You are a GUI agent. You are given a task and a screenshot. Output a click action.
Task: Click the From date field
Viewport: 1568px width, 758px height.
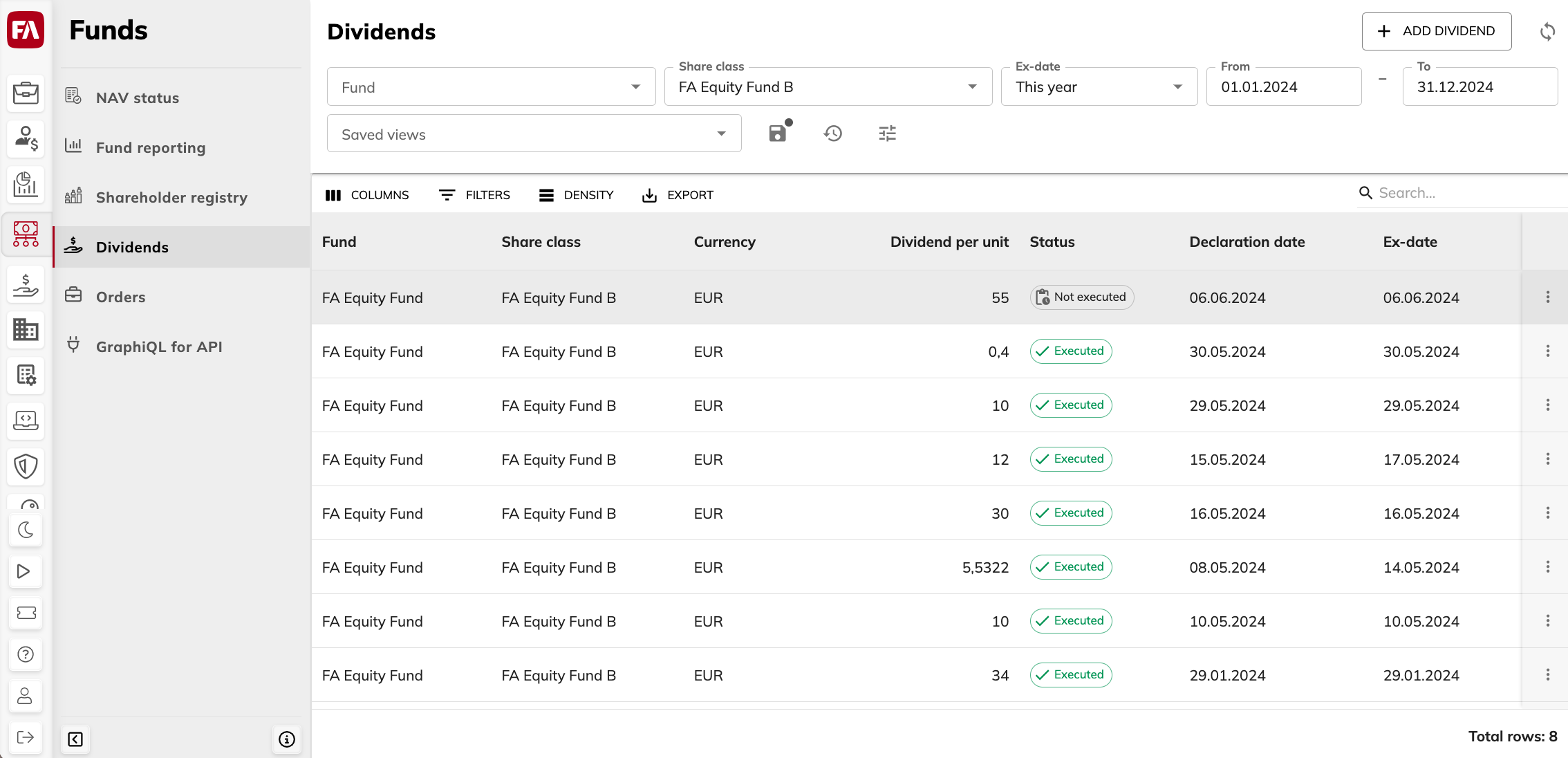pyautogui.click(x=1283, y=87)
